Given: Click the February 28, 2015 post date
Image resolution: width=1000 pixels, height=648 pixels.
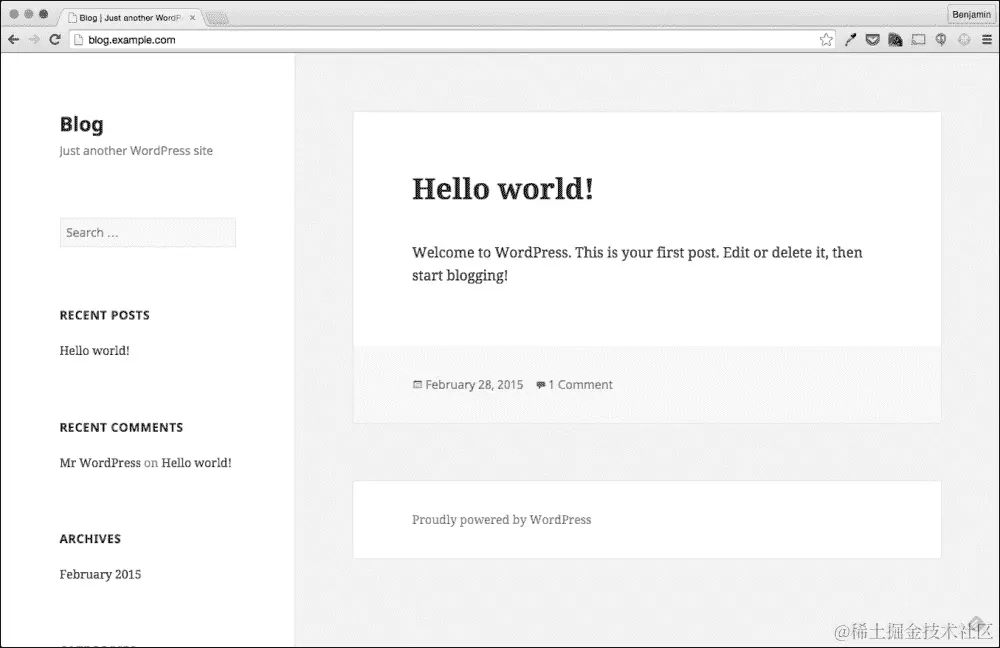Looking at the screenshot, I should (x=474, y=385).
